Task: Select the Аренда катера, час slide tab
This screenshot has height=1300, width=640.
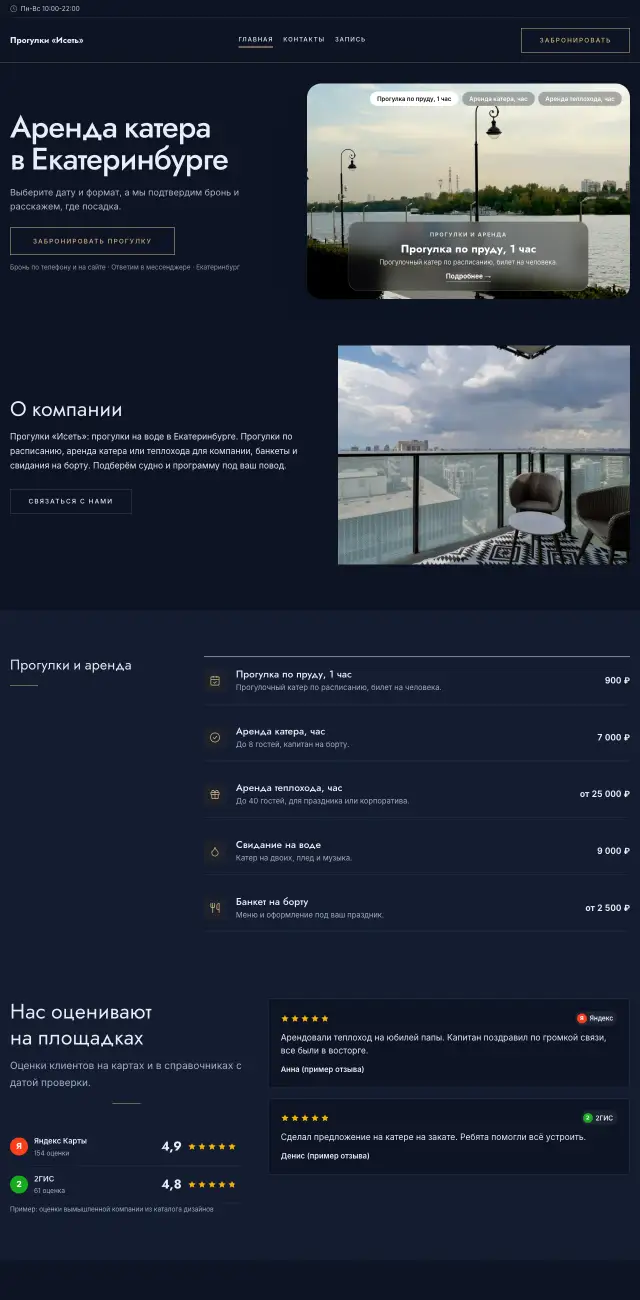Action: tap(498, 99)
